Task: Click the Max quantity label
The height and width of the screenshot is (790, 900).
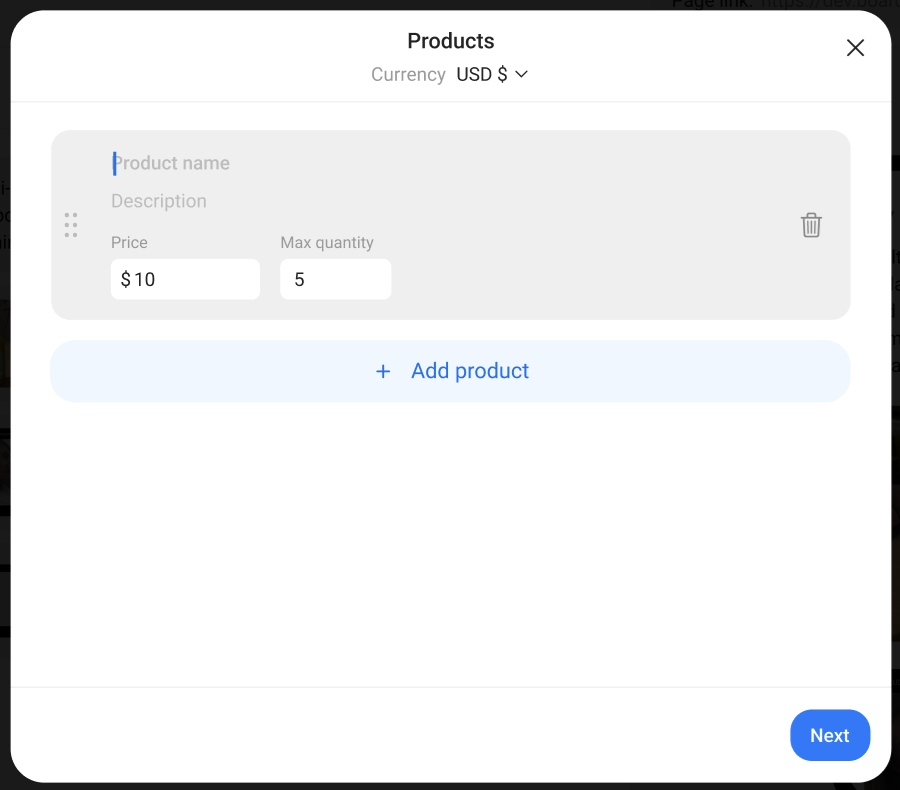Action: (327, 242)
